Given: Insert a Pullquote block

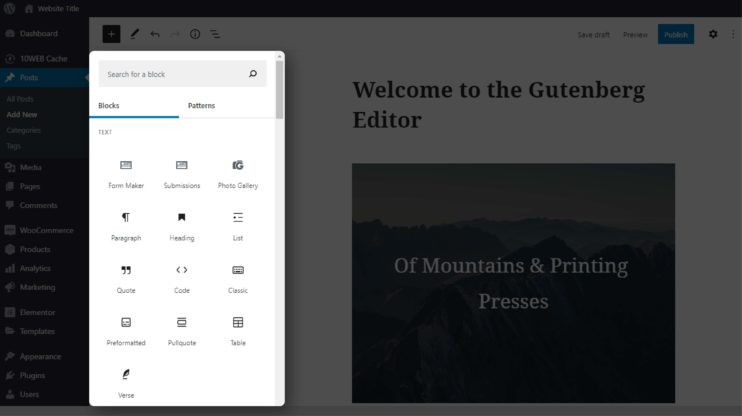Looking at the screenshot, I should pos(182,331).
